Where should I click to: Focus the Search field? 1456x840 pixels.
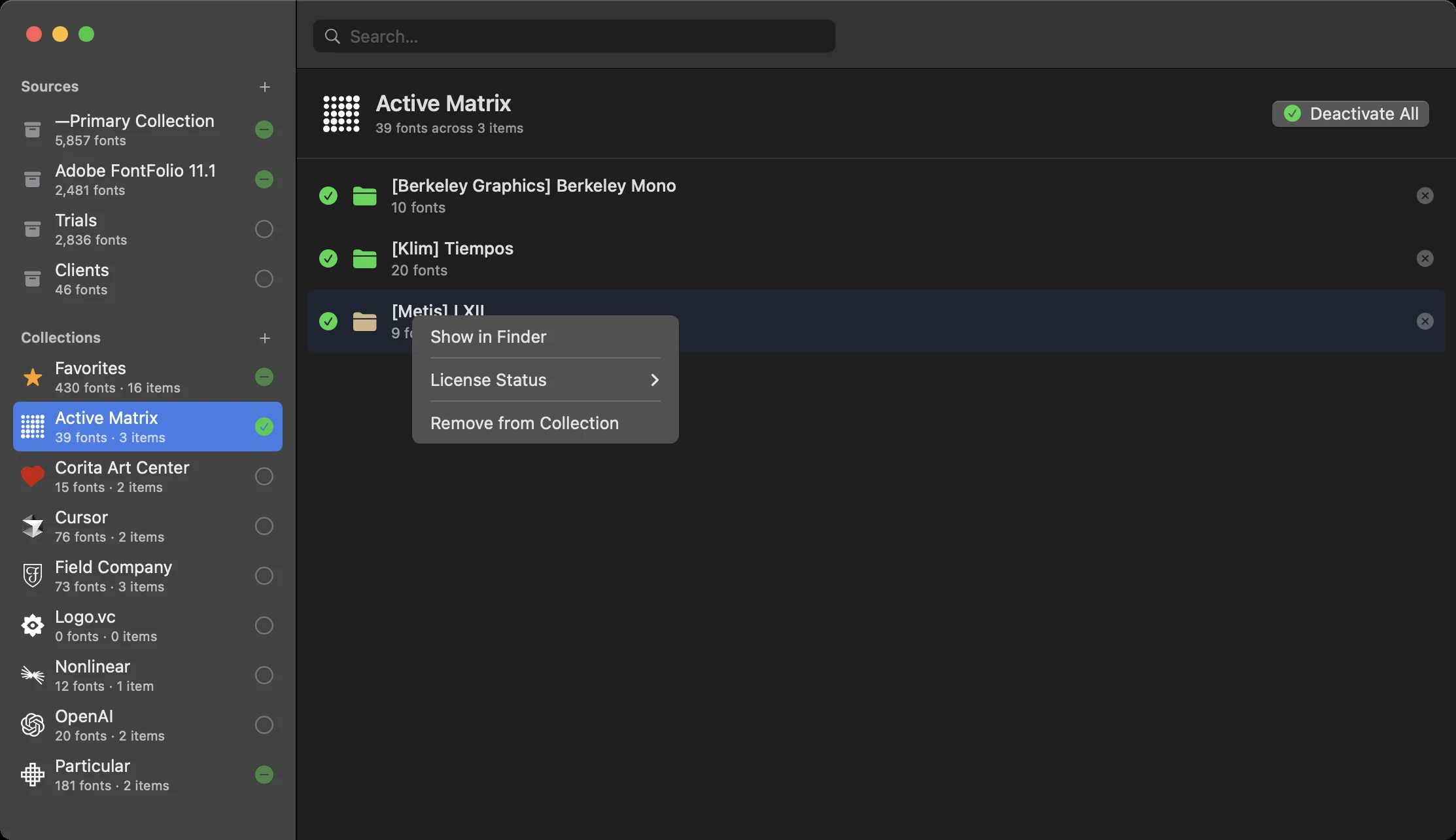point(574,36)
